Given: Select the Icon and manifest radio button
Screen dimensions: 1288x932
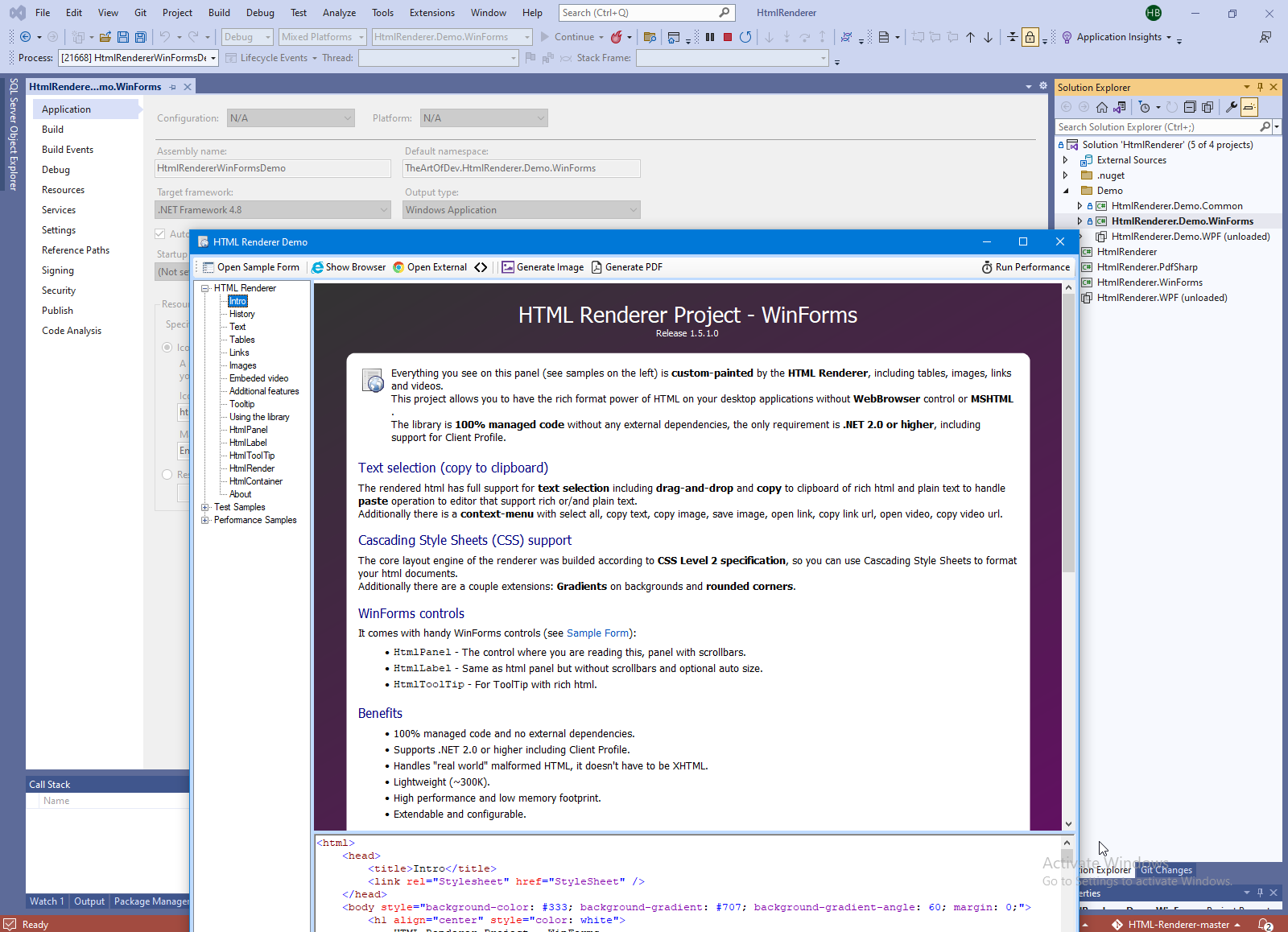Looking at the screenshot, I should coord(167,348).
